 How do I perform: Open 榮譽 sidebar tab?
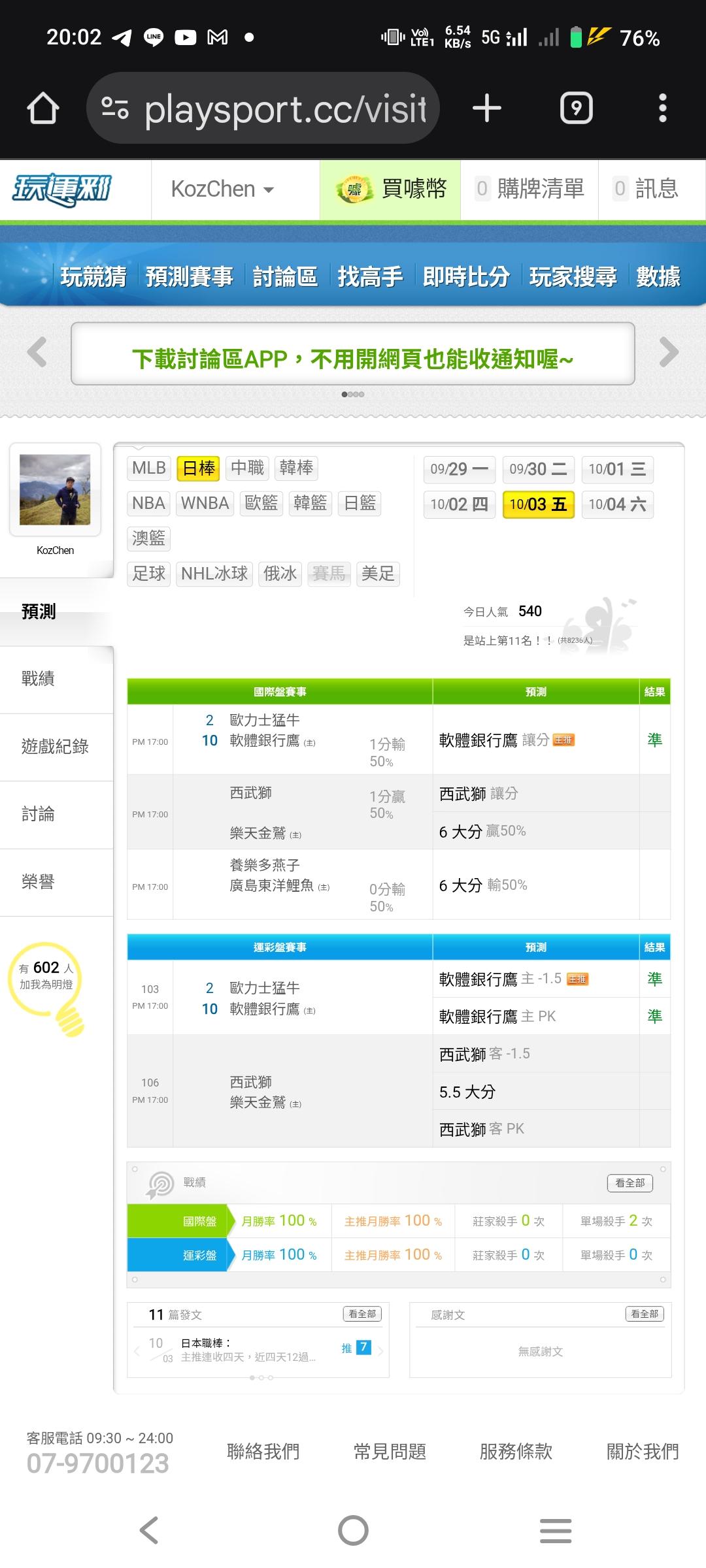[57, 882]
